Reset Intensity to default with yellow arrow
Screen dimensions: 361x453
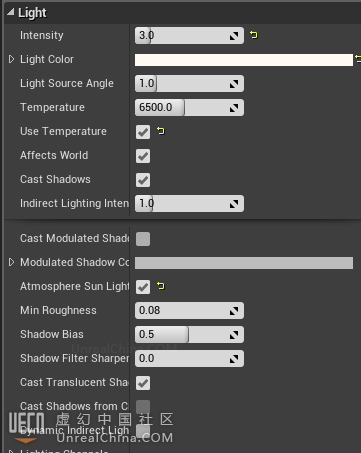[254, 35]
